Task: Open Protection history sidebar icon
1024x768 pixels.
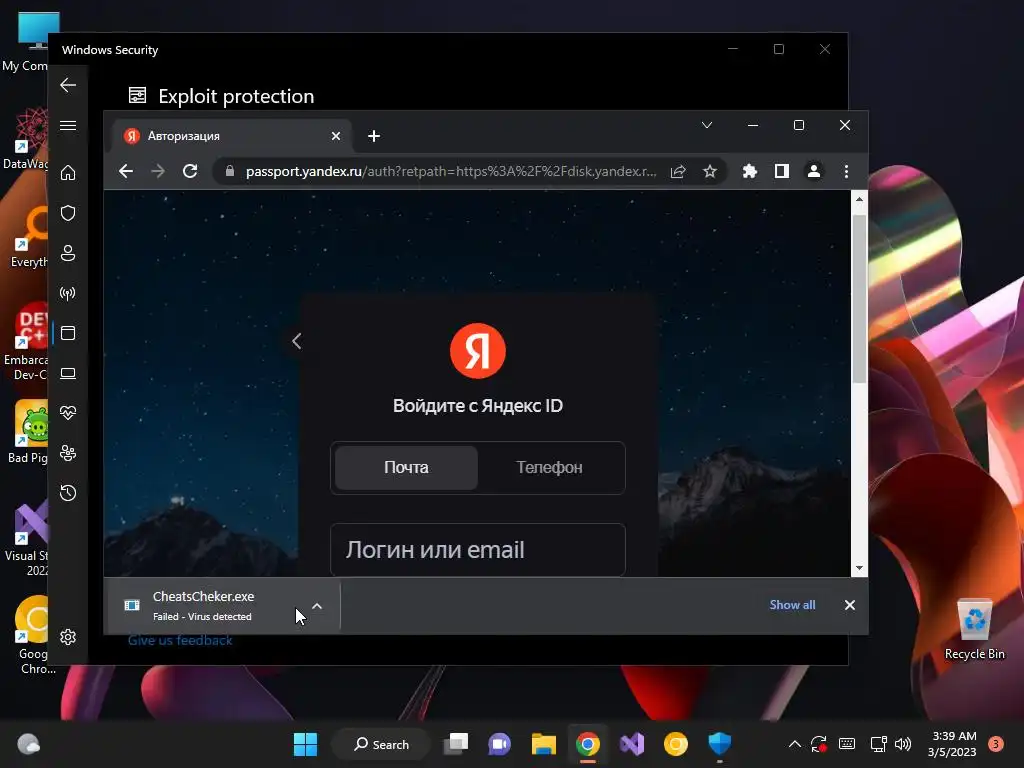Action: click(68, 493)
